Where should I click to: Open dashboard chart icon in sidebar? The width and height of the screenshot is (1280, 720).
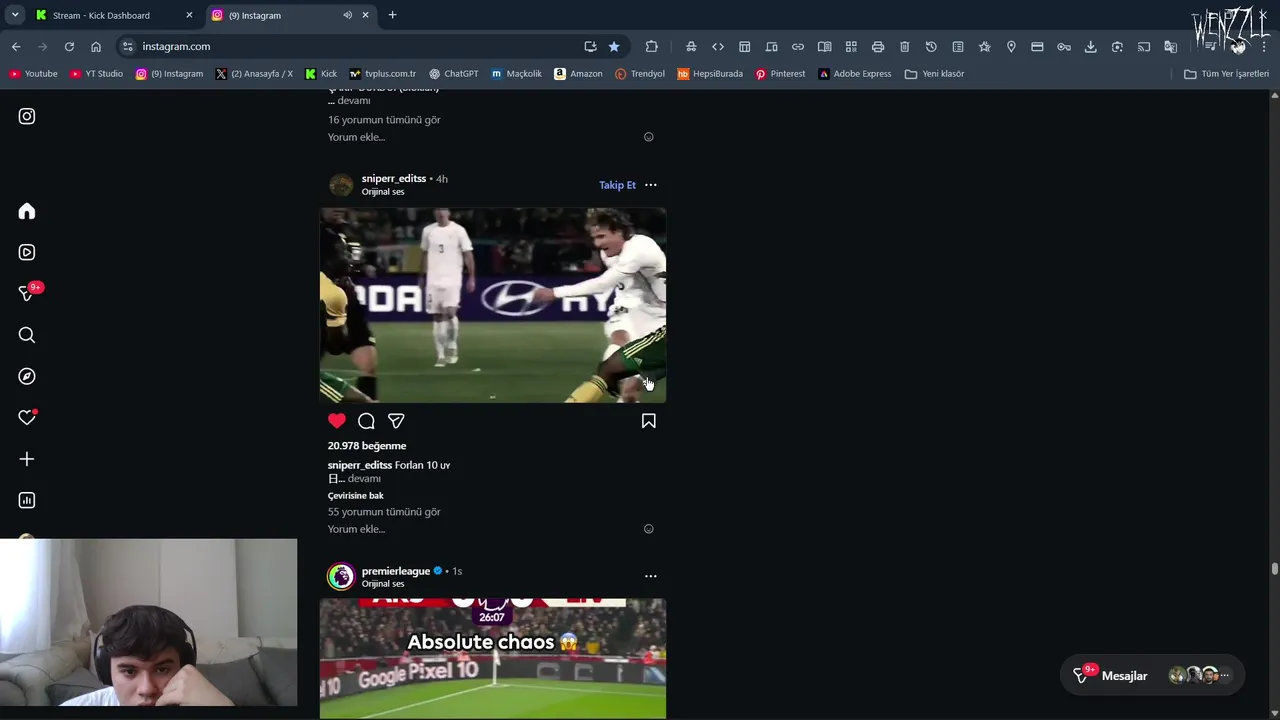pyautogui.click(x=27, y=500)
